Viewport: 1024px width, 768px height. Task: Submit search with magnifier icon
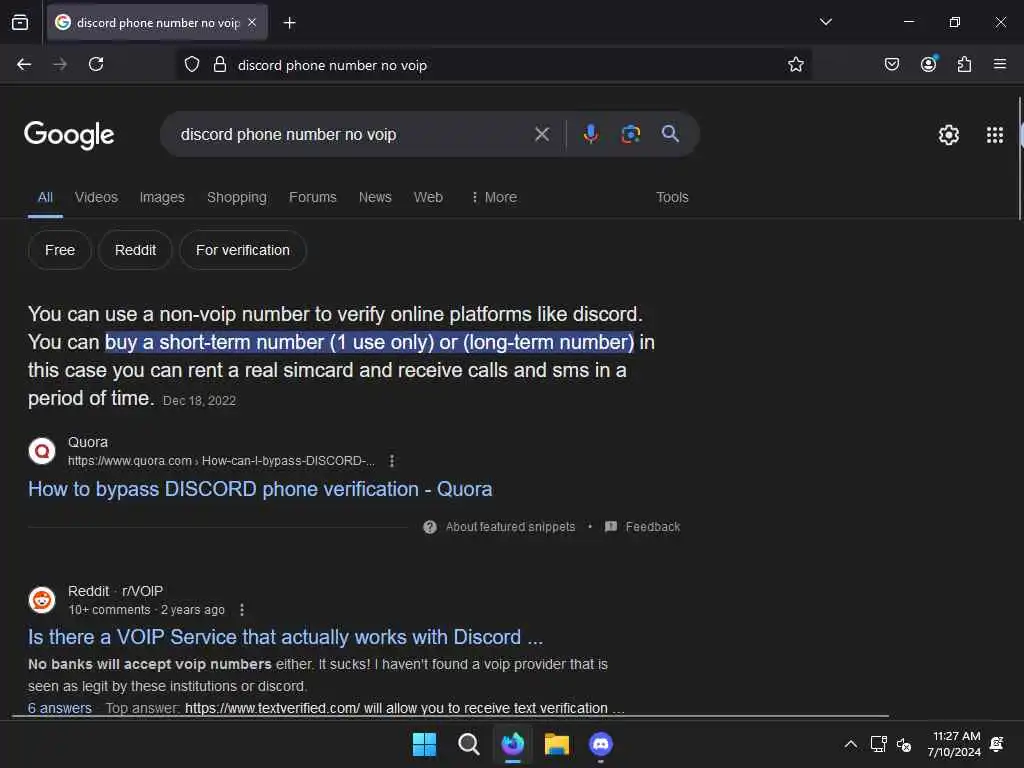pos(670,134)
